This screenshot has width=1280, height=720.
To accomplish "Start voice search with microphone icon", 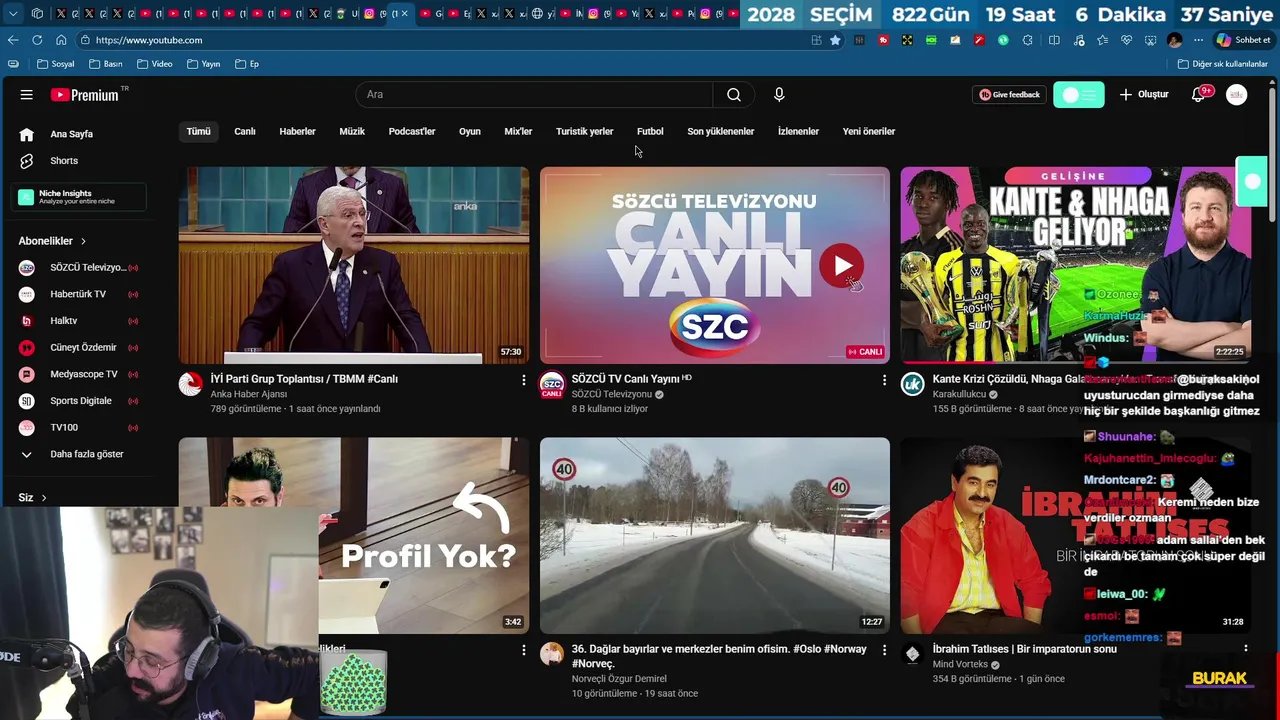I will pos(779,95).
